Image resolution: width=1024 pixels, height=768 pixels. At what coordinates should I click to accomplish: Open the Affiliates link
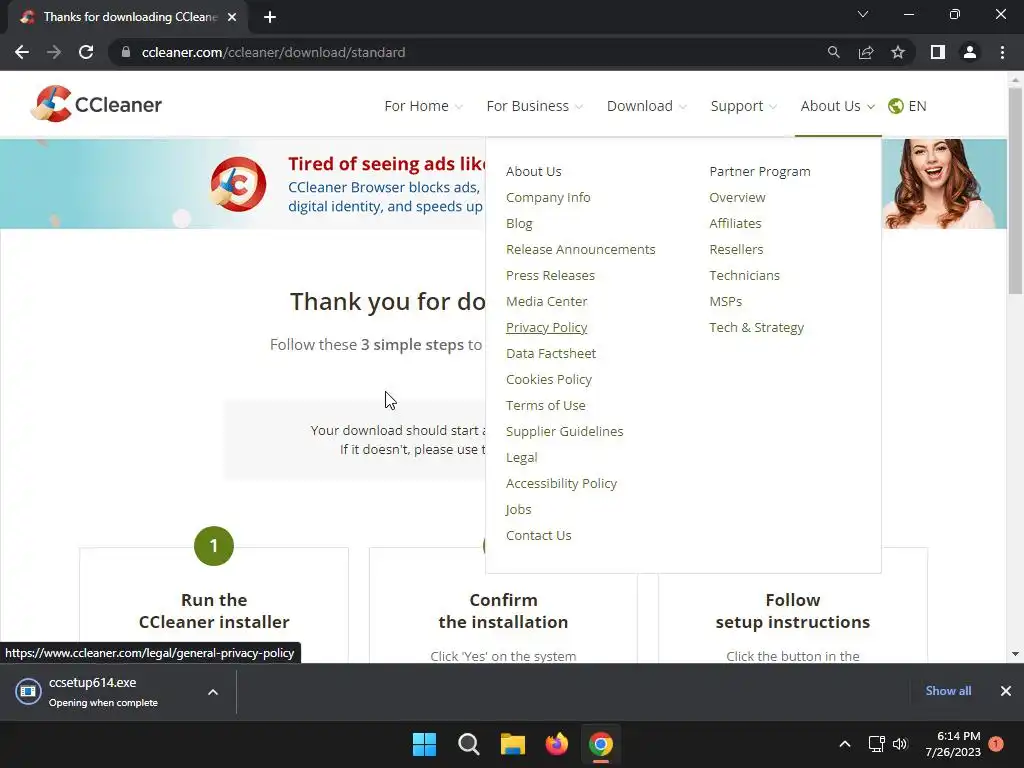[x=735, y=223]
